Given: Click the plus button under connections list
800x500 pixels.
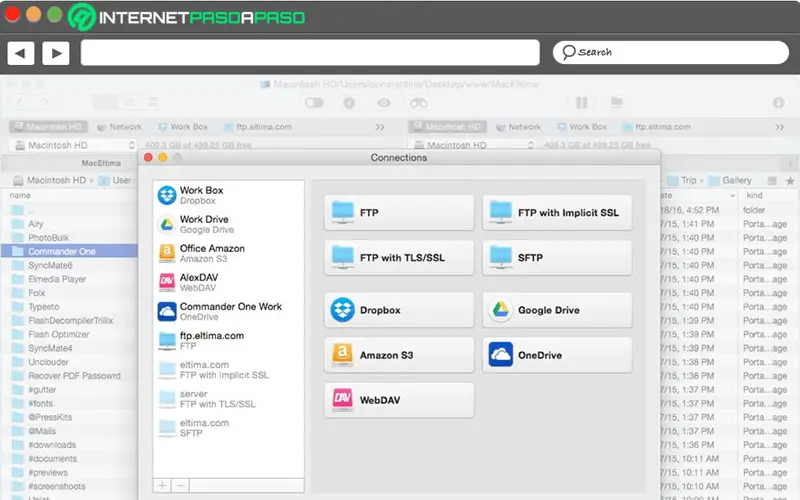Looking at the screenshot, I should coord(162,485).
